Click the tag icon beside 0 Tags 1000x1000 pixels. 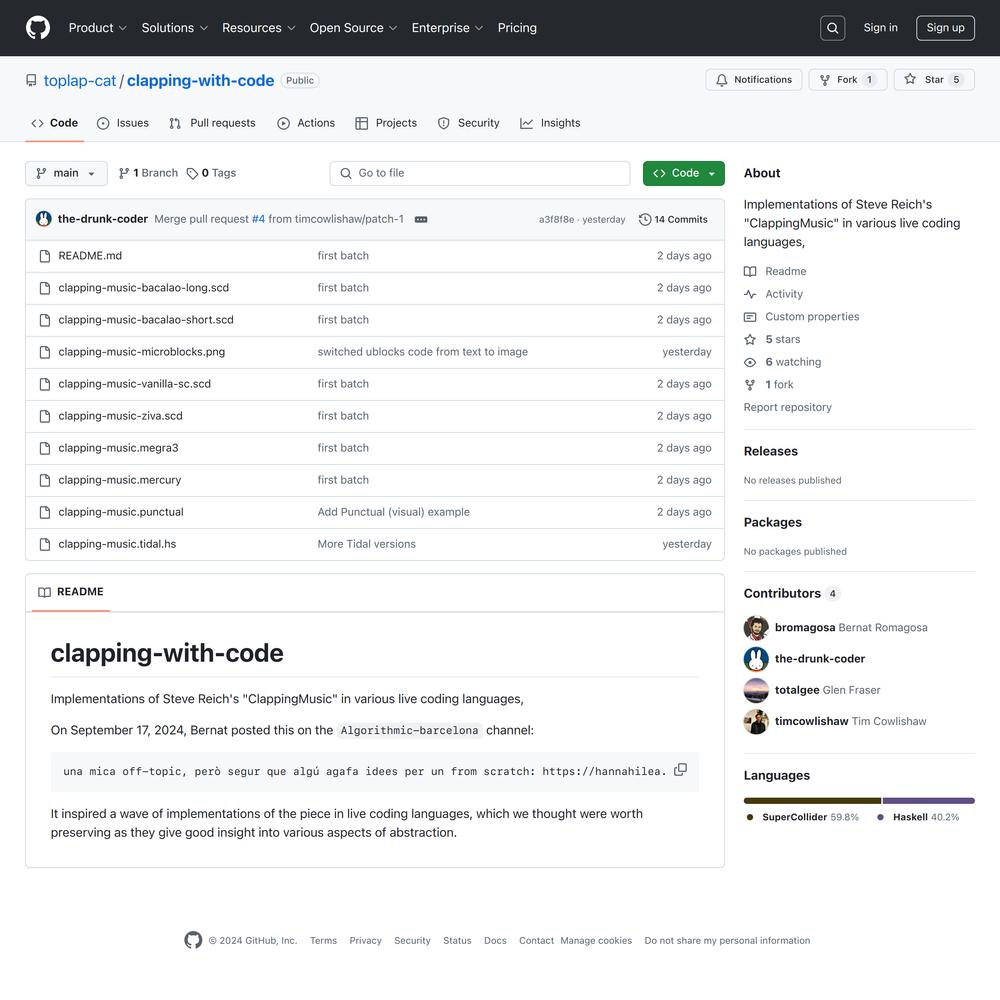pos(192,173)
